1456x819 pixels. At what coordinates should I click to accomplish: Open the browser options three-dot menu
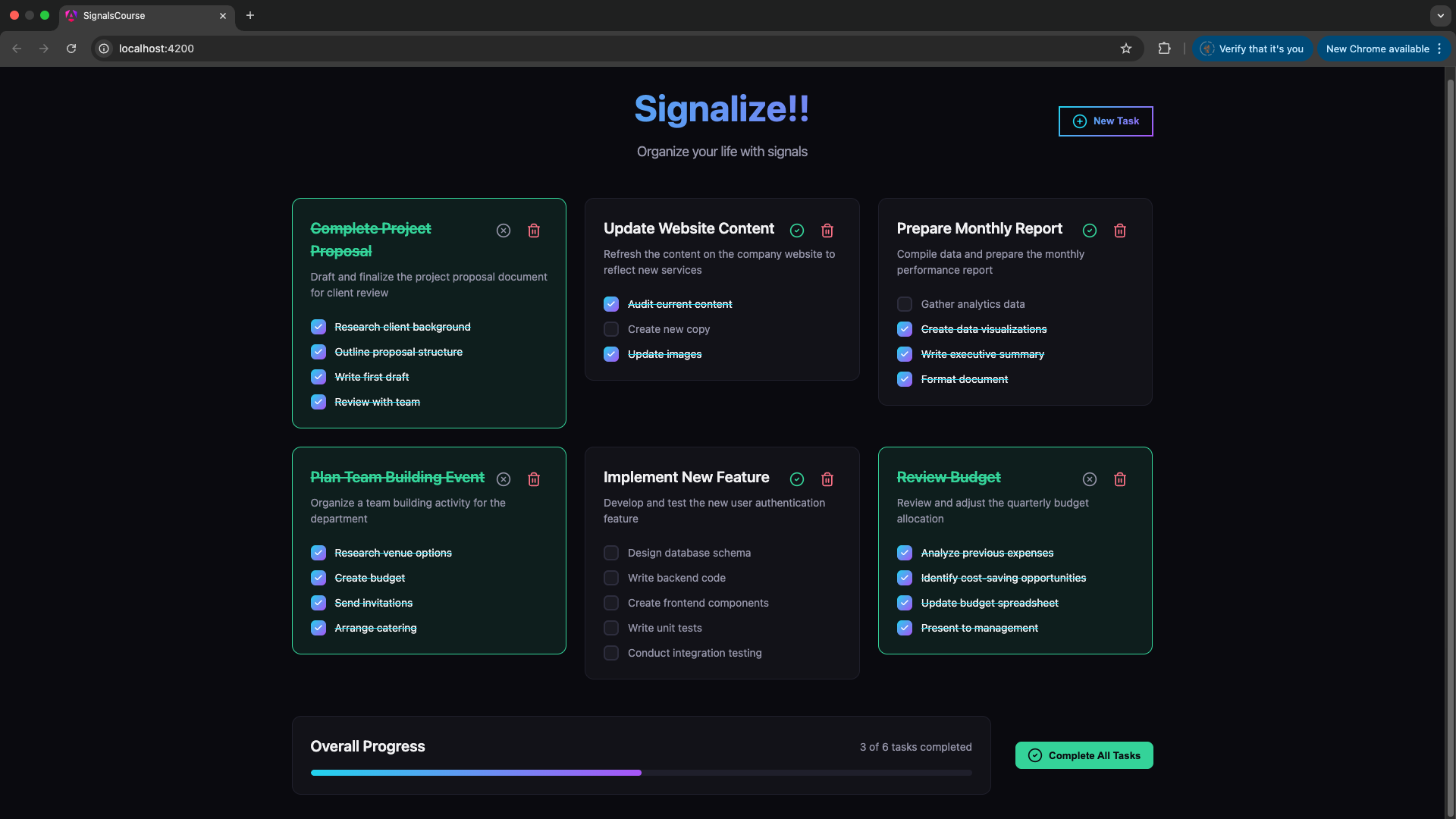click(x=1440, y=48)
